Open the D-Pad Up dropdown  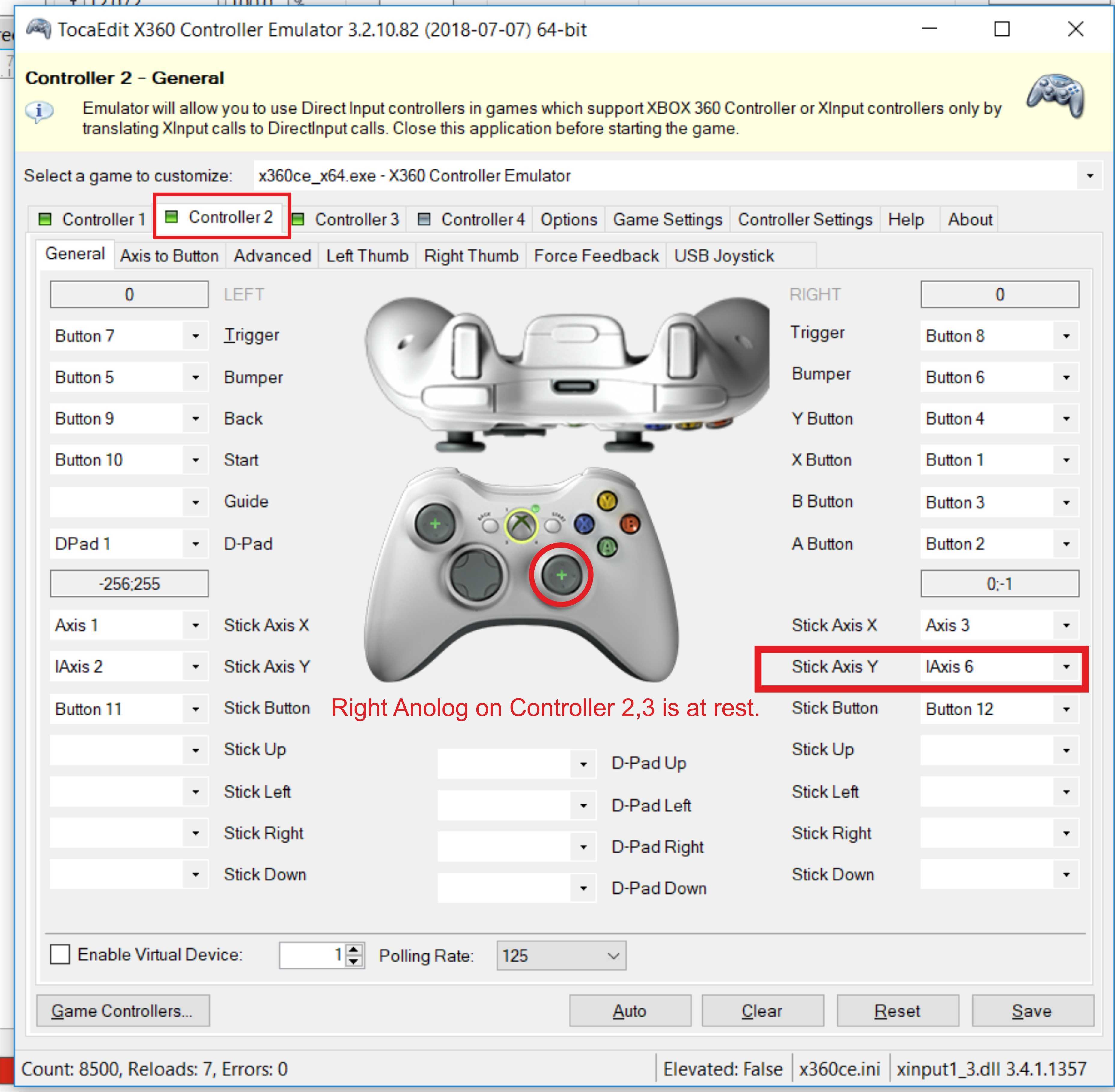[583, 764]
